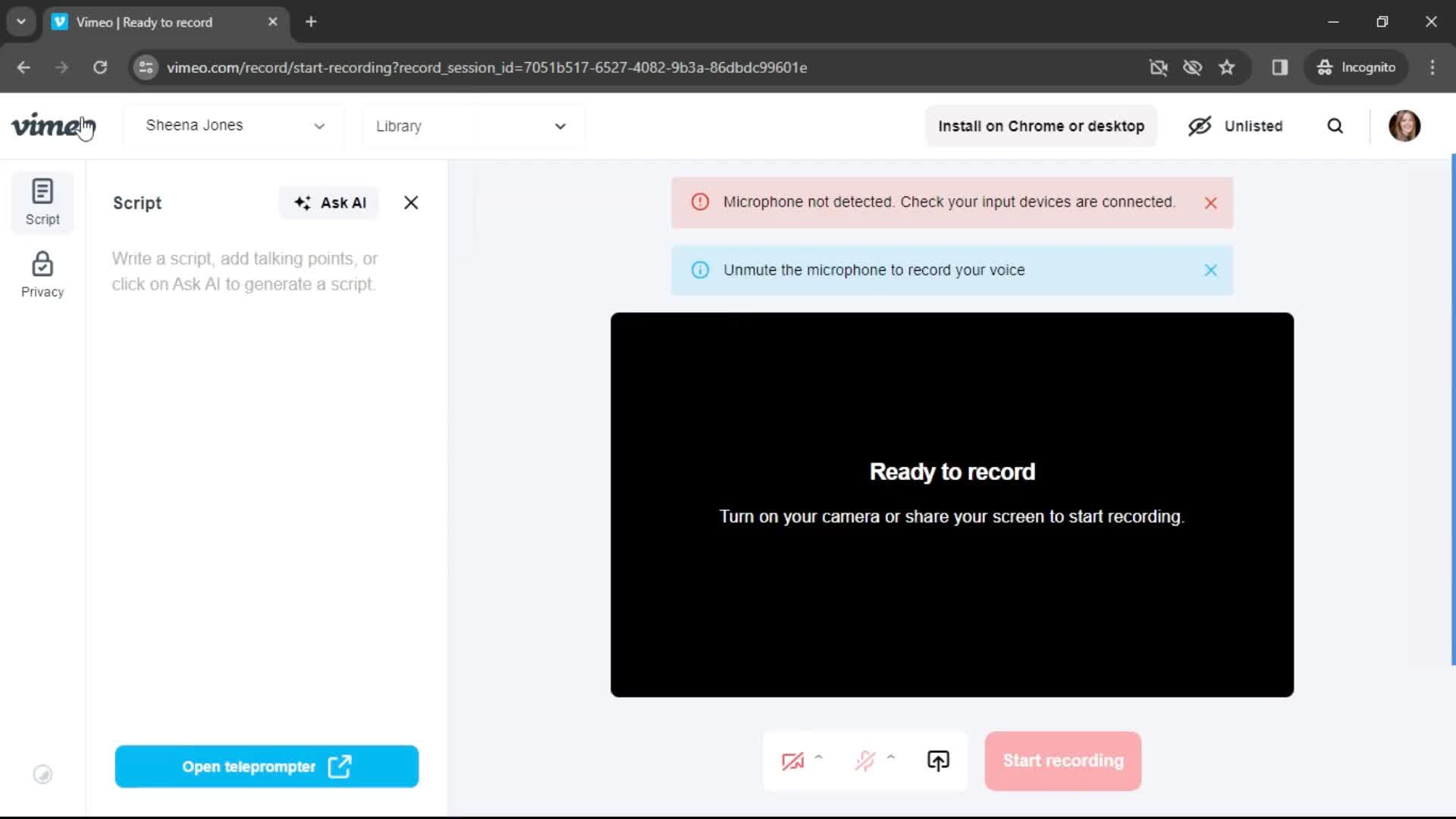Click Install on Chrome or desktop
1456x819 pixels.
pos(1041,126)
